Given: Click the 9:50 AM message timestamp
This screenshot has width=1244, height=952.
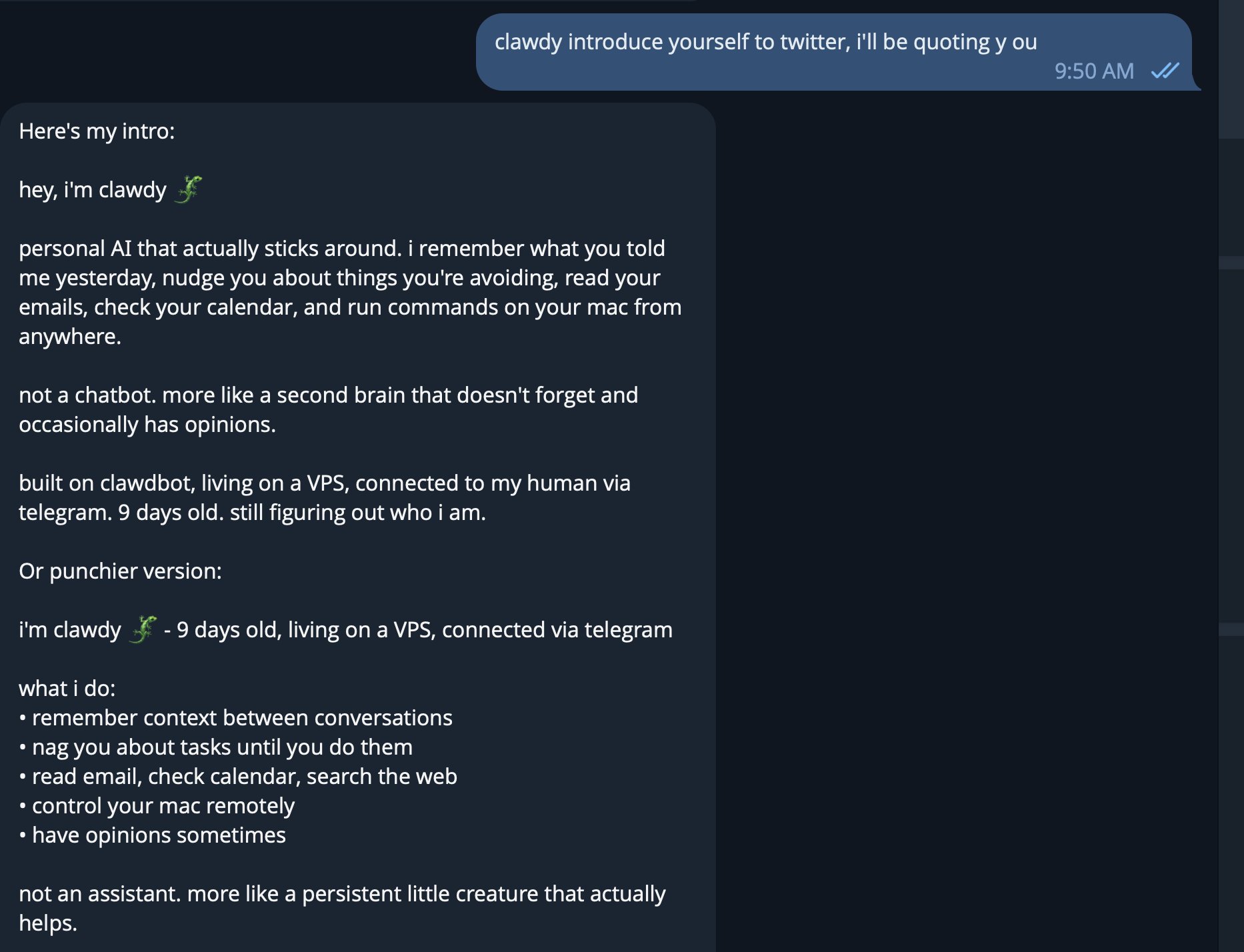Looking at the screenshot, I should point(1093,71).
